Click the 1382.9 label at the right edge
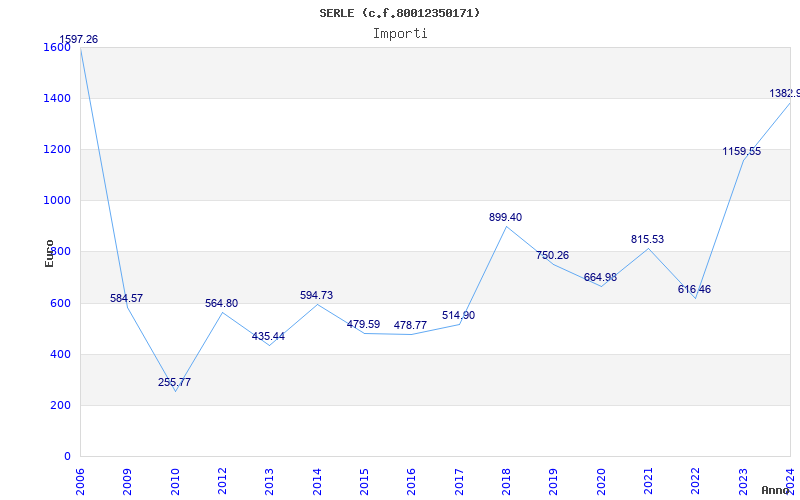800x500 pixels. click(x=785, y=93)
